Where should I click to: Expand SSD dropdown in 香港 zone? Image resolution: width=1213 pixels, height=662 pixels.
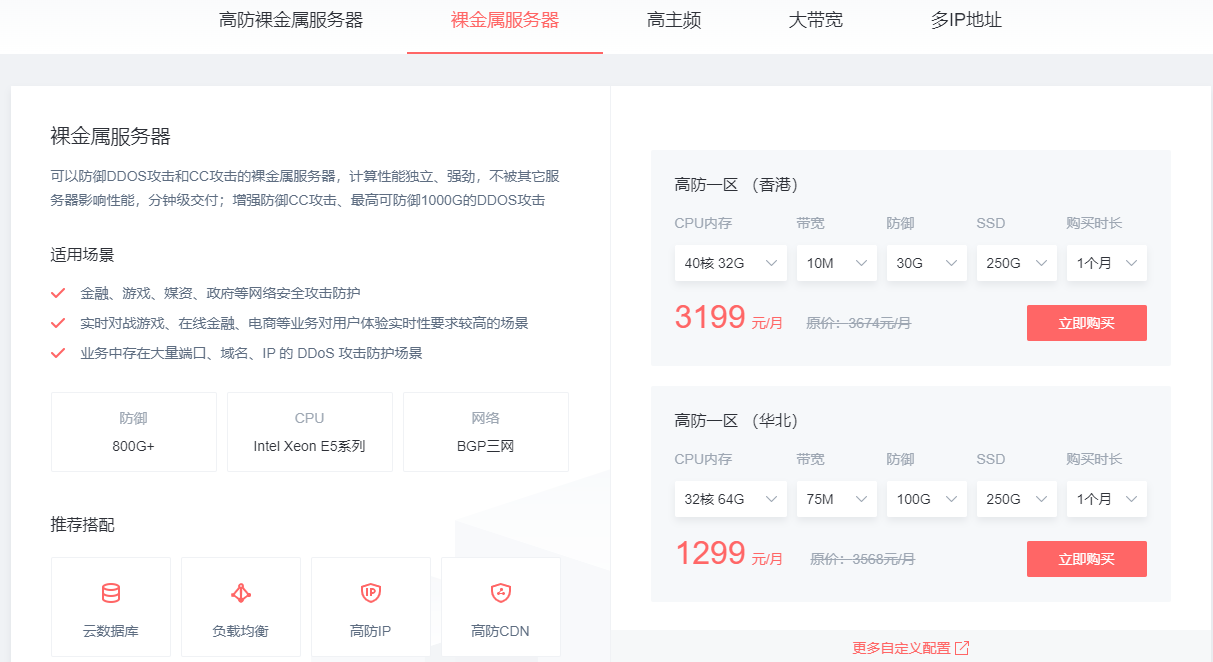coord(1017,263)
